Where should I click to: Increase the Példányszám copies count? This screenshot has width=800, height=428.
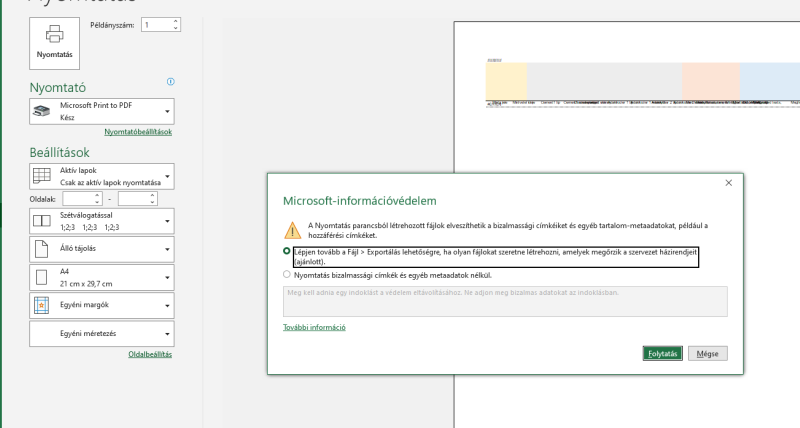[x=176, y=21]
